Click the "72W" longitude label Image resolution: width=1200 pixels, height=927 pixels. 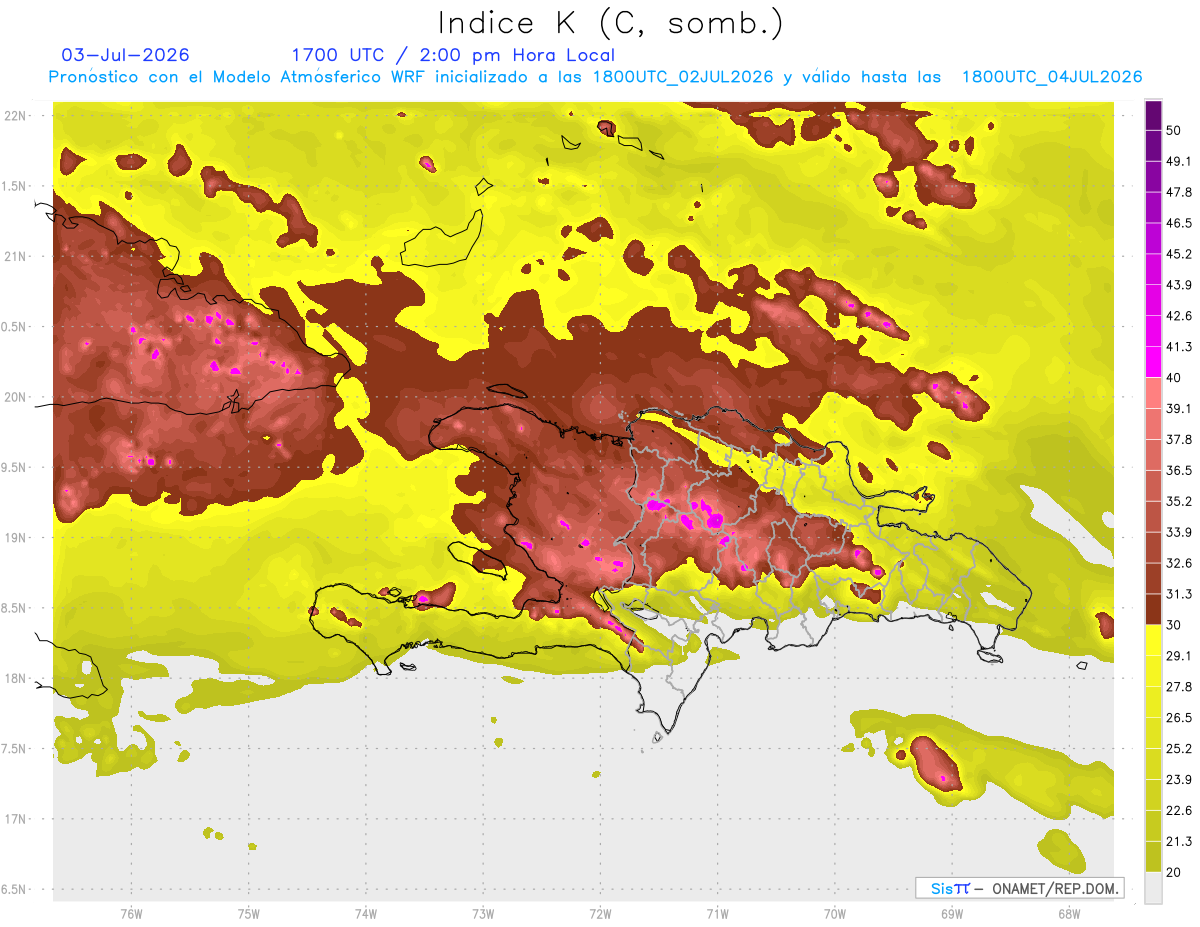600,914
